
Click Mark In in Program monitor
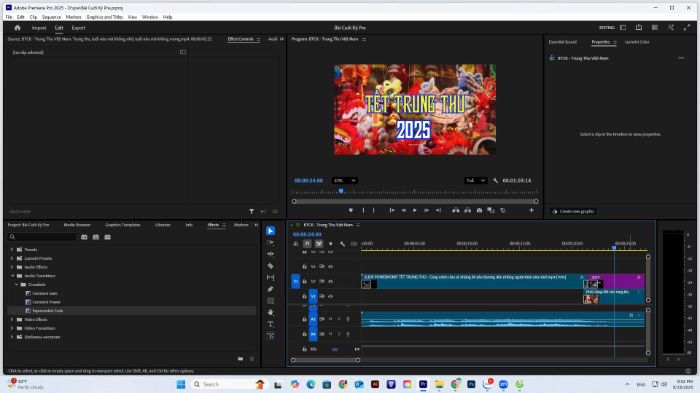pyautogui.click(x=363, y=210)
